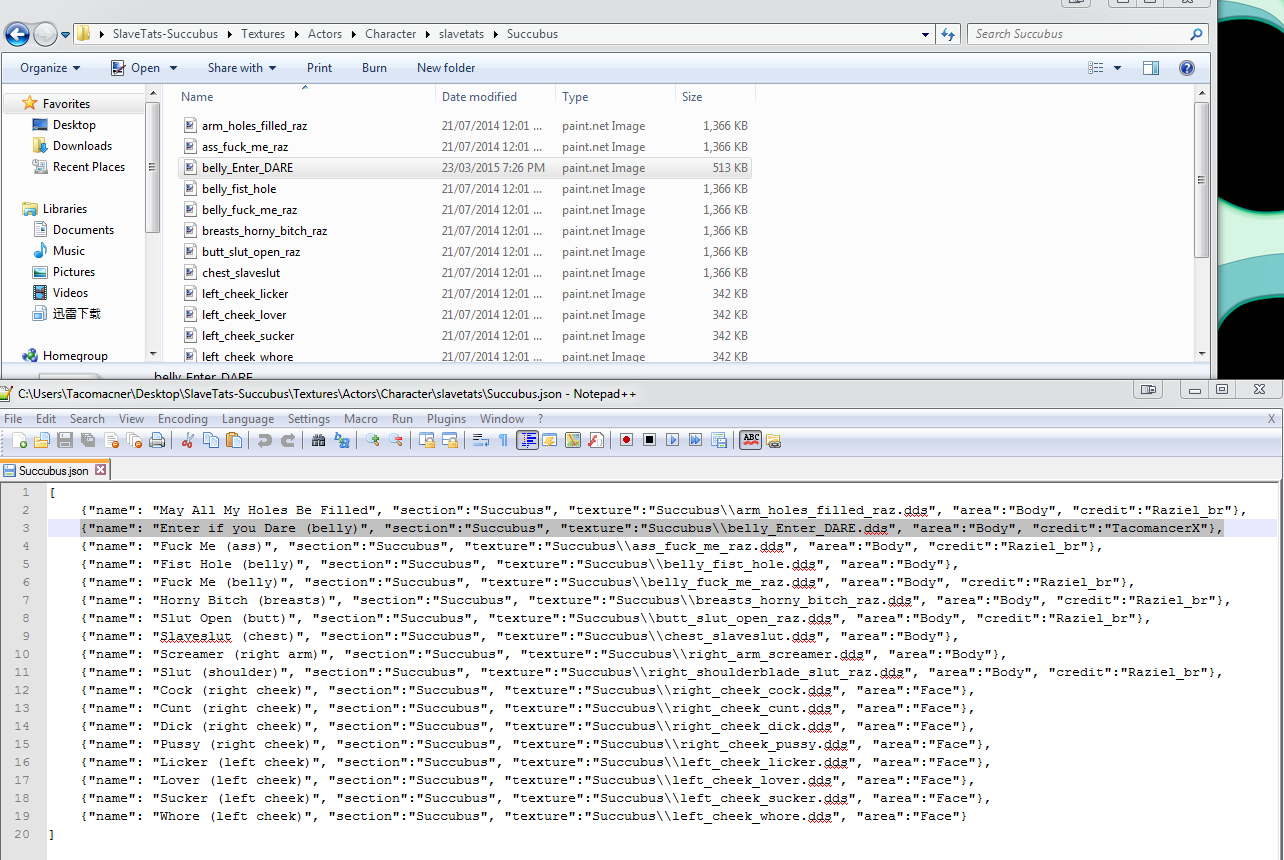Cut selection with the scissors icon
This screenshot has width=1284, height=860.
point(187,440)
